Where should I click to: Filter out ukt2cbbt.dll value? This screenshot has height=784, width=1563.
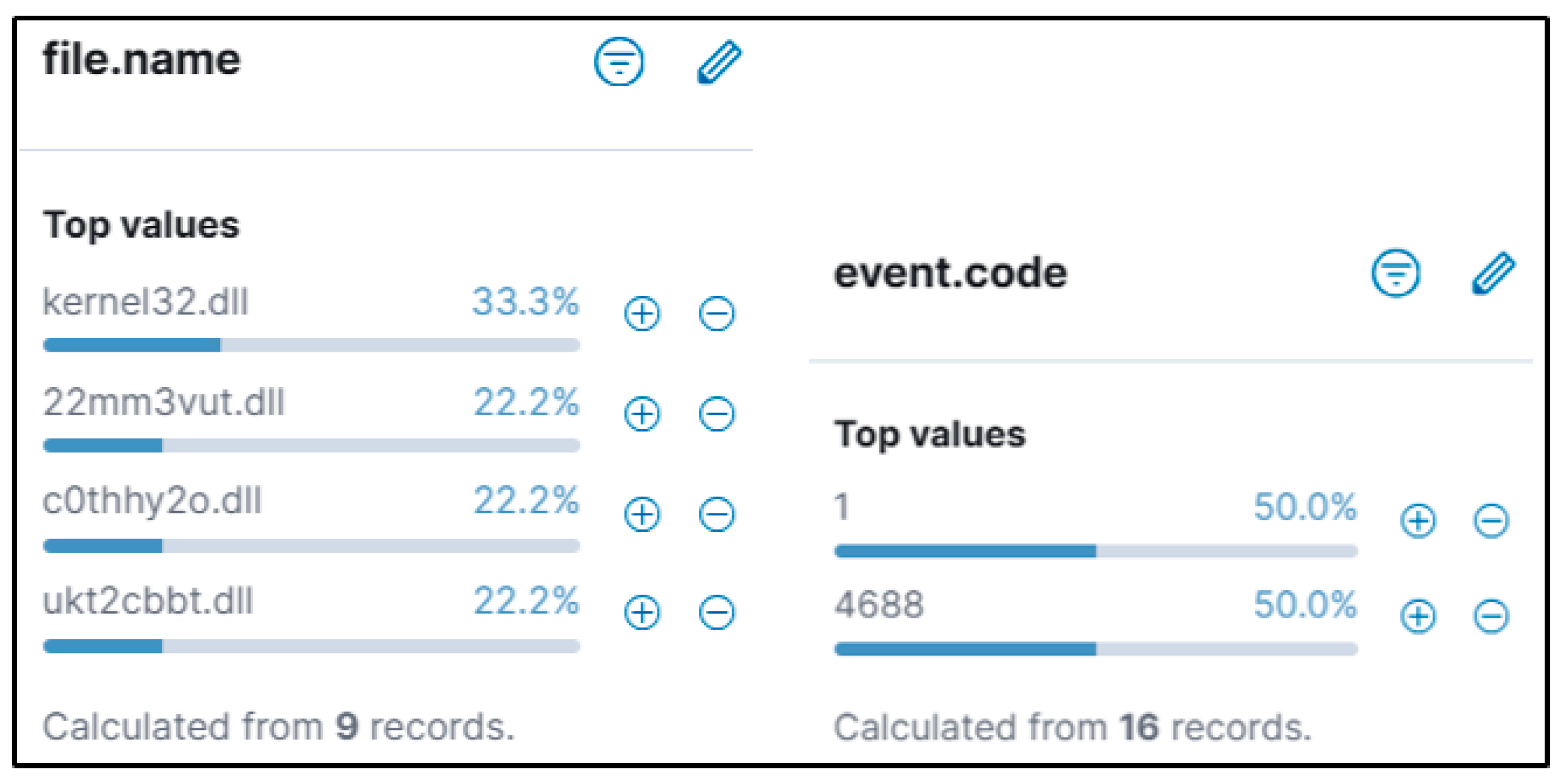coord(716,612)
